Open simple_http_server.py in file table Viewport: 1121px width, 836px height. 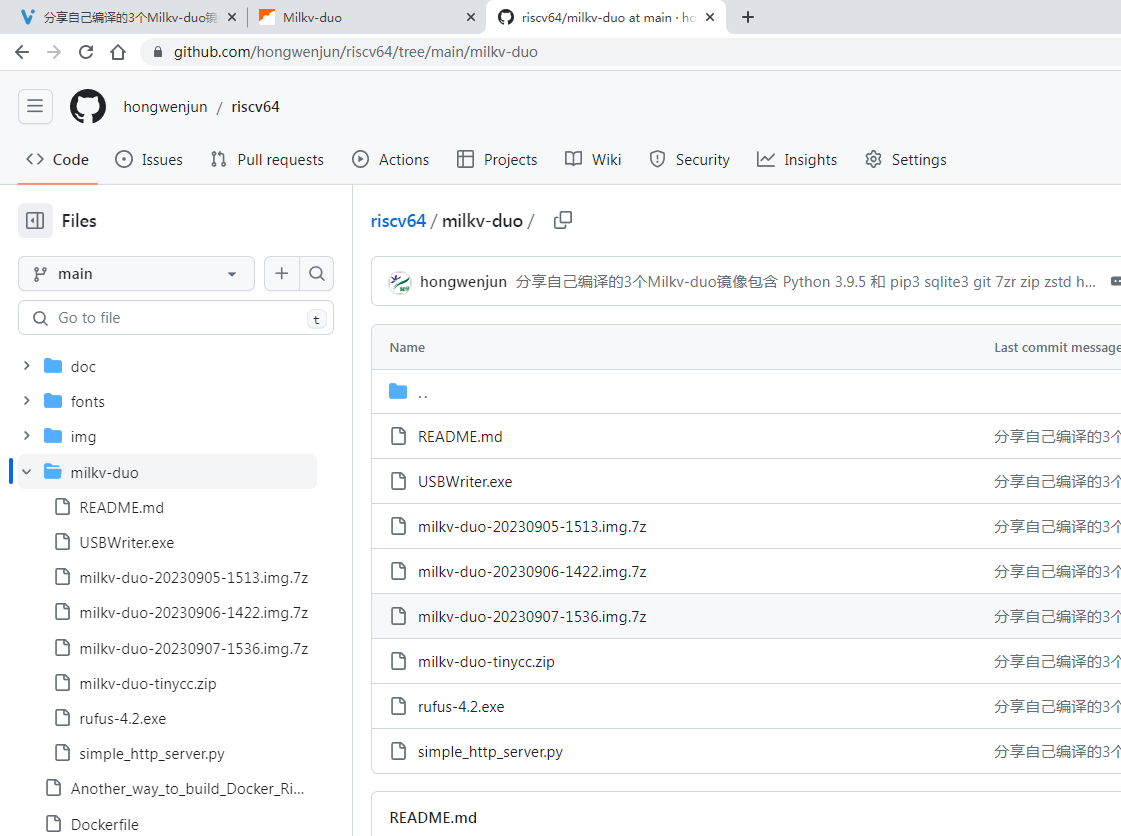tap(490, 752)
